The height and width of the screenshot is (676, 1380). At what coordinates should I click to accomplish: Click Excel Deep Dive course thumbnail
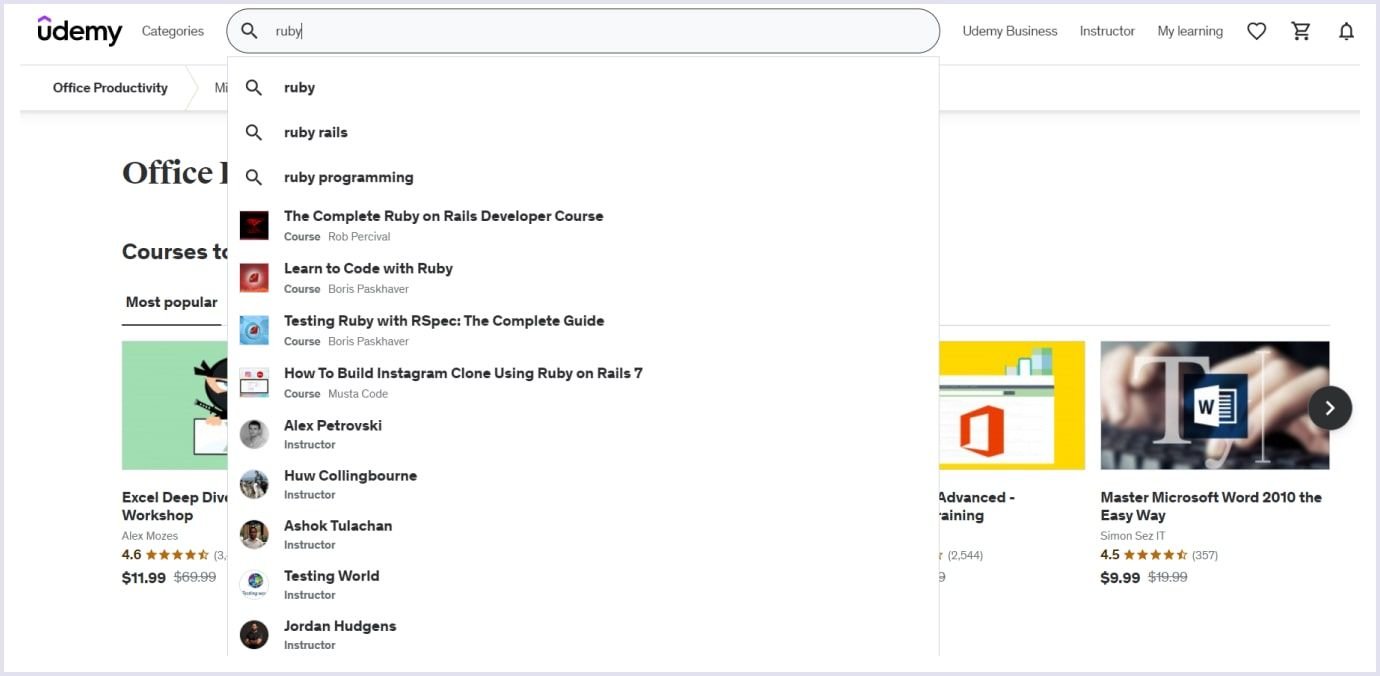click(175, 405)
